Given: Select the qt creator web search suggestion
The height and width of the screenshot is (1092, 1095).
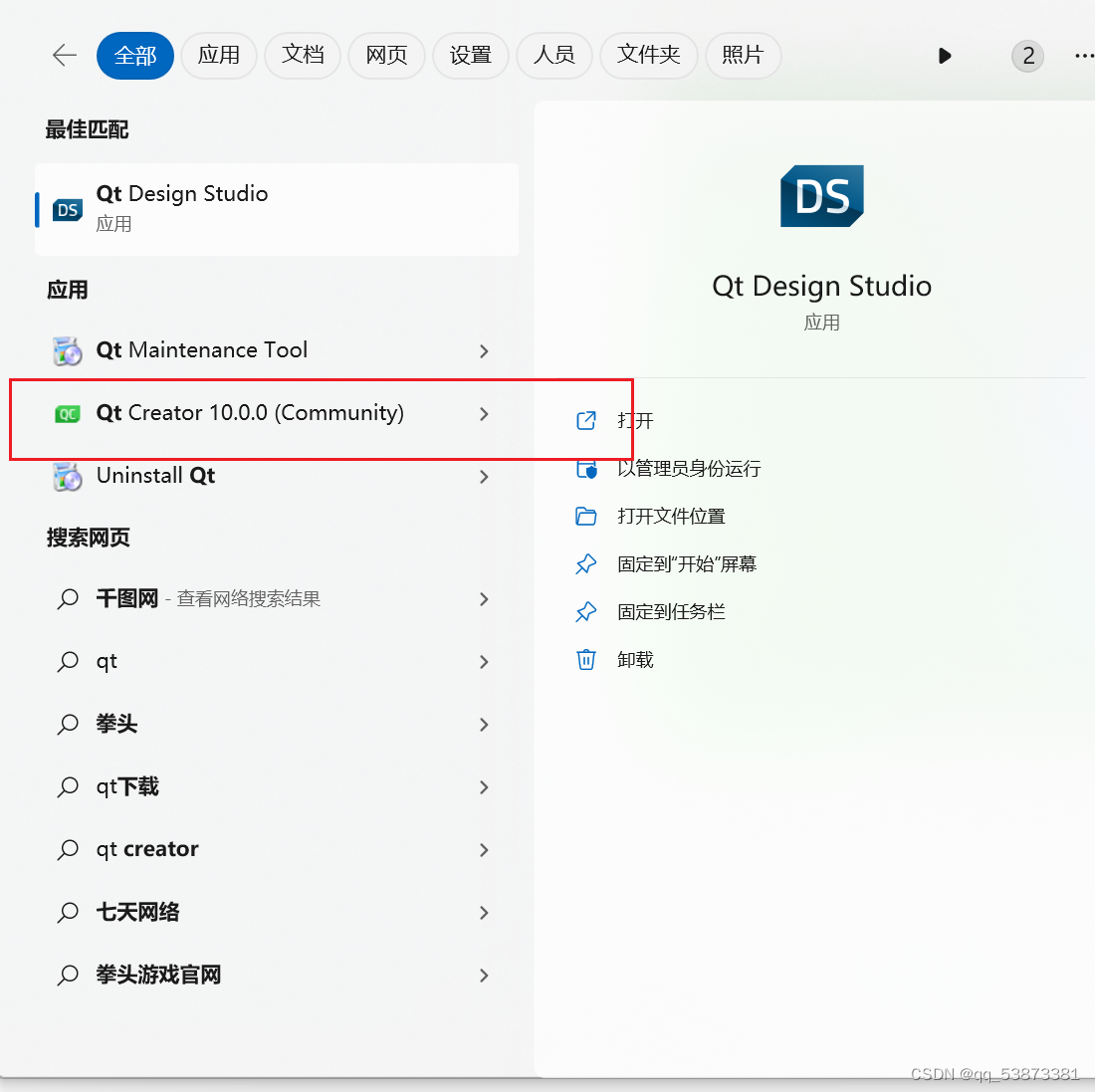Looking at the screenshot, I should tap(147, 850).
